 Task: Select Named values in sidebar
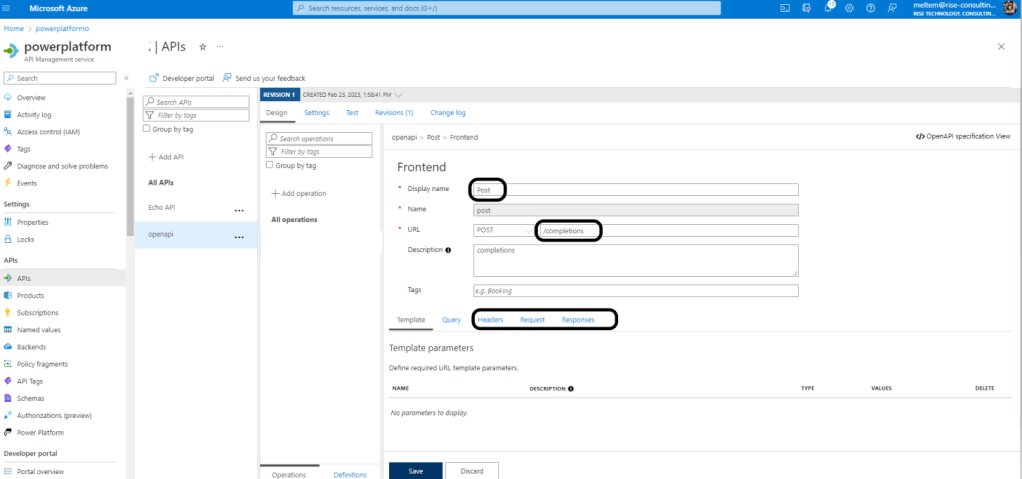[x=38, y=329]
